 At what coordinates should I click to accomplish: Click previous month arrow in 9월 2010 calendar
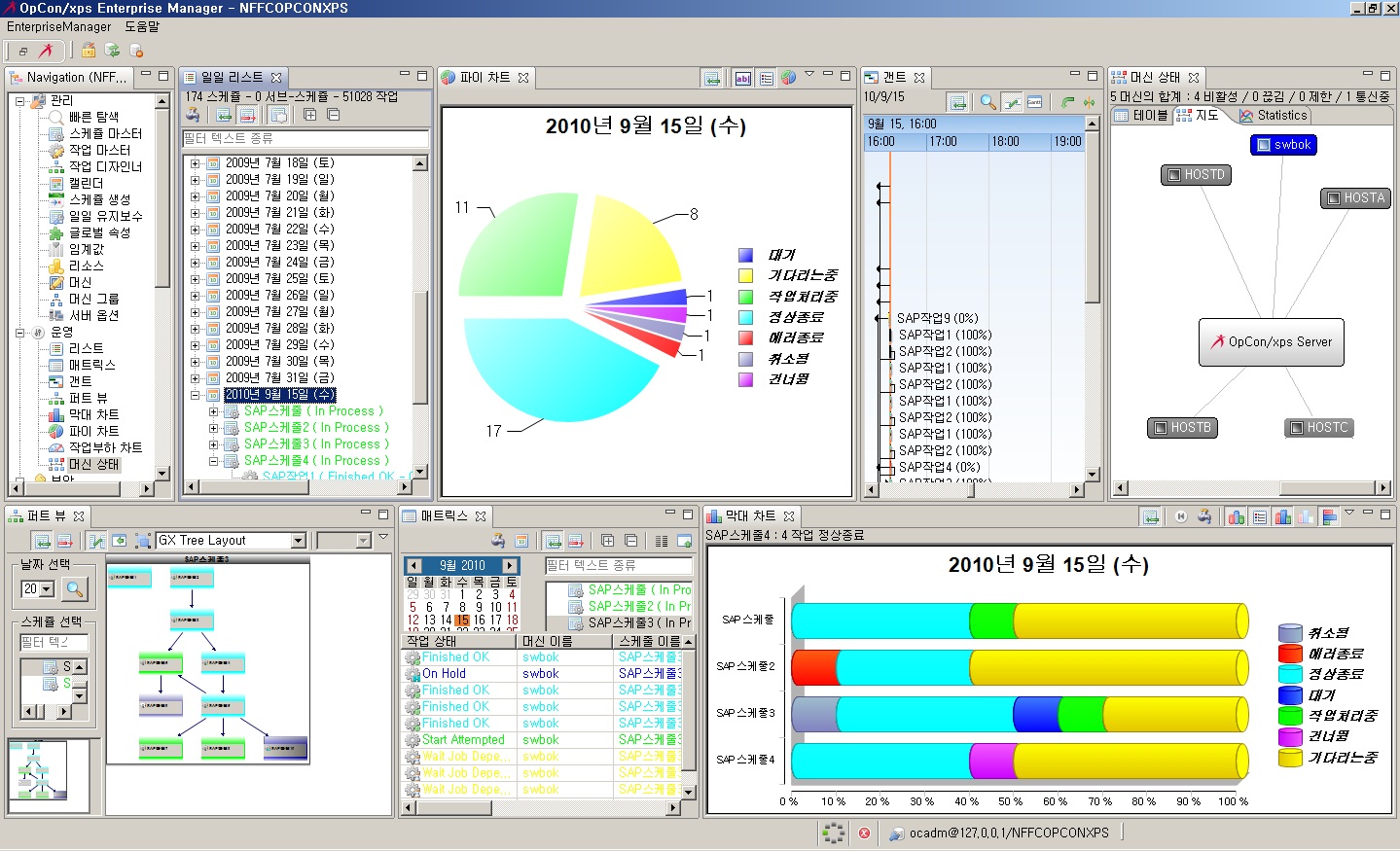pyautogui.click(x=414, y=565)
